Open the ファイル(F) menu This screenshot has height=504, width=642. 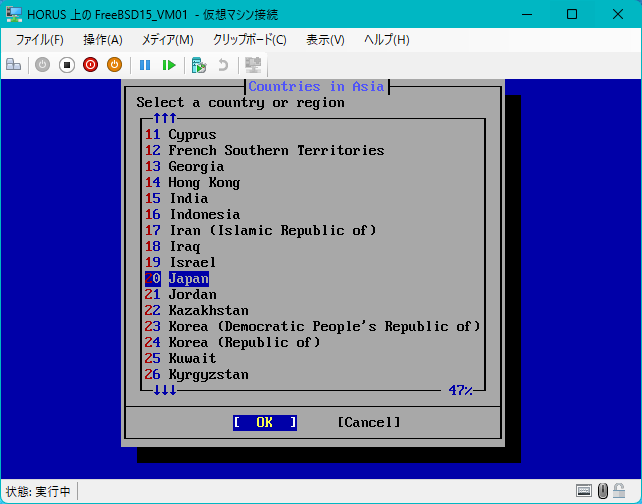point(39,40)
